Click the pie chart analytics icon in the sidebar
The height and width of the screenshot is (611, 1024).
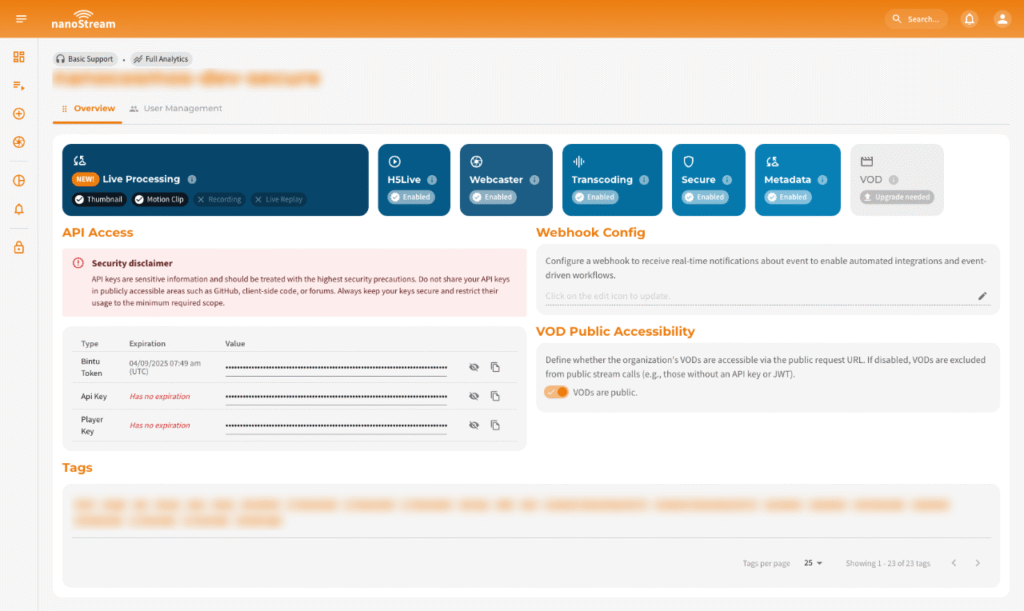(18, 181)
